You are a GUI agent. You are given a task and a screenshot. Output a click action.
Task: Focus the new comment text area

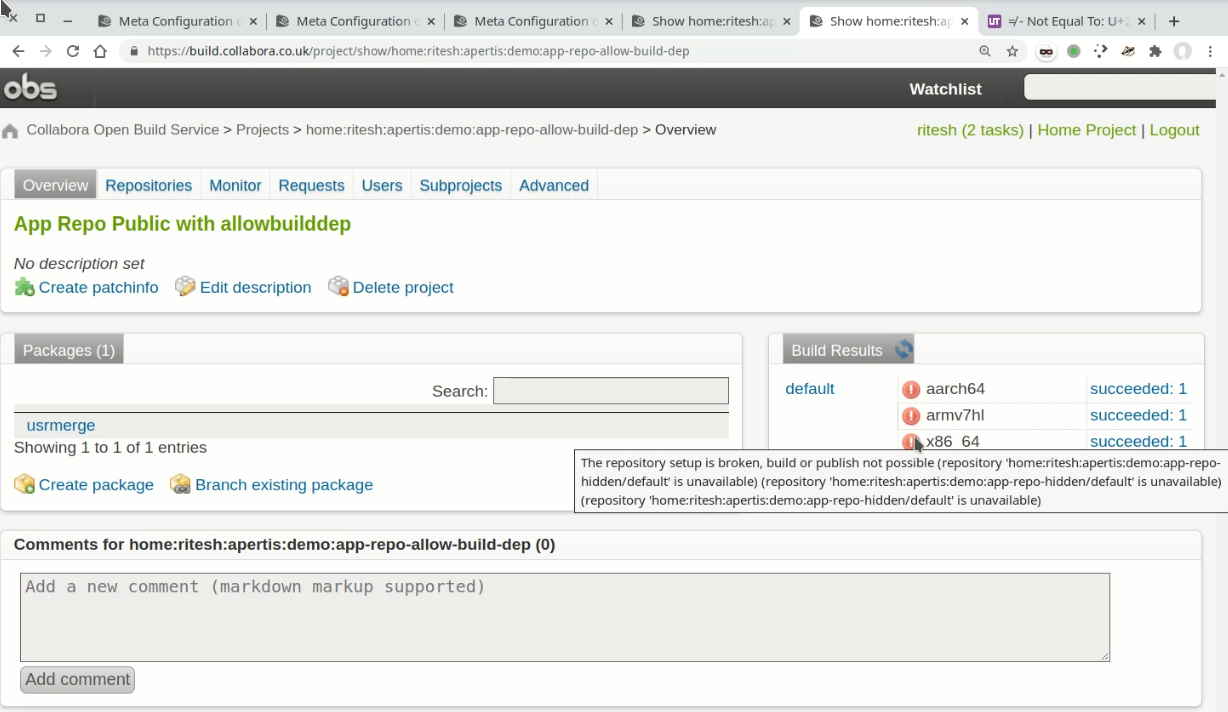click(565, 617)
